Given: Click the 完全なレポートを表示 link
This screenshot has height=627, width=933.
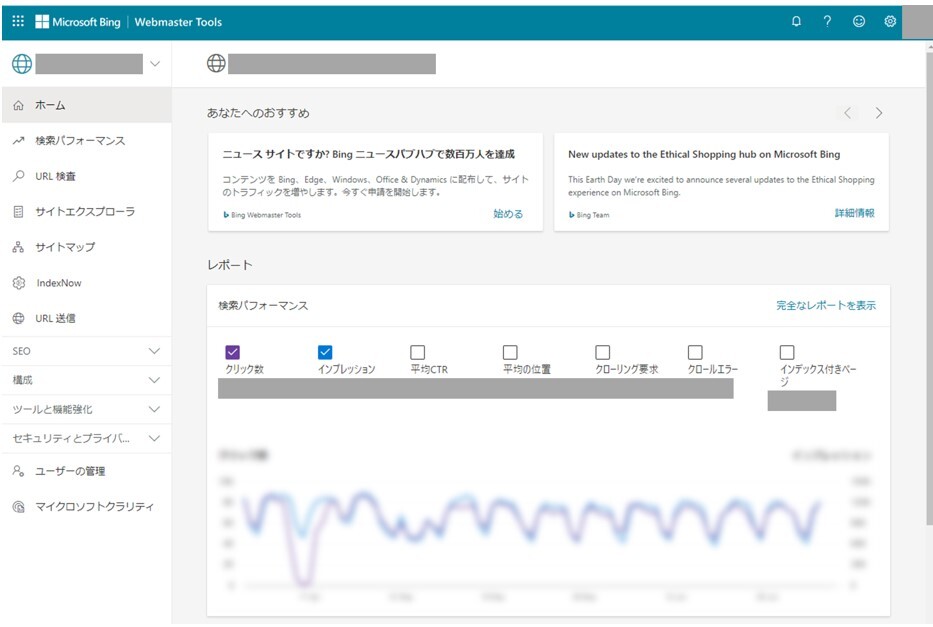Looking at the screenshot, I should click(x=825, y=305).
